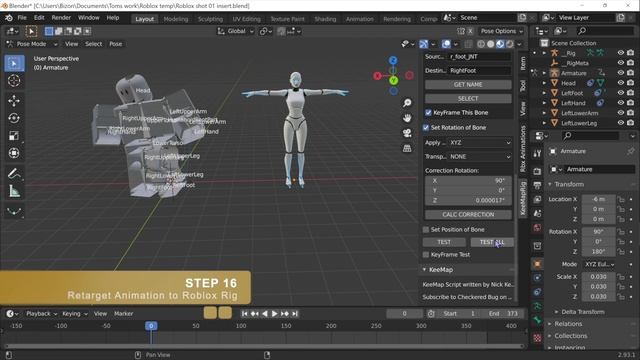
Task: Select the Transform tool
Action: pyautogui.click(x=14, y=153)
